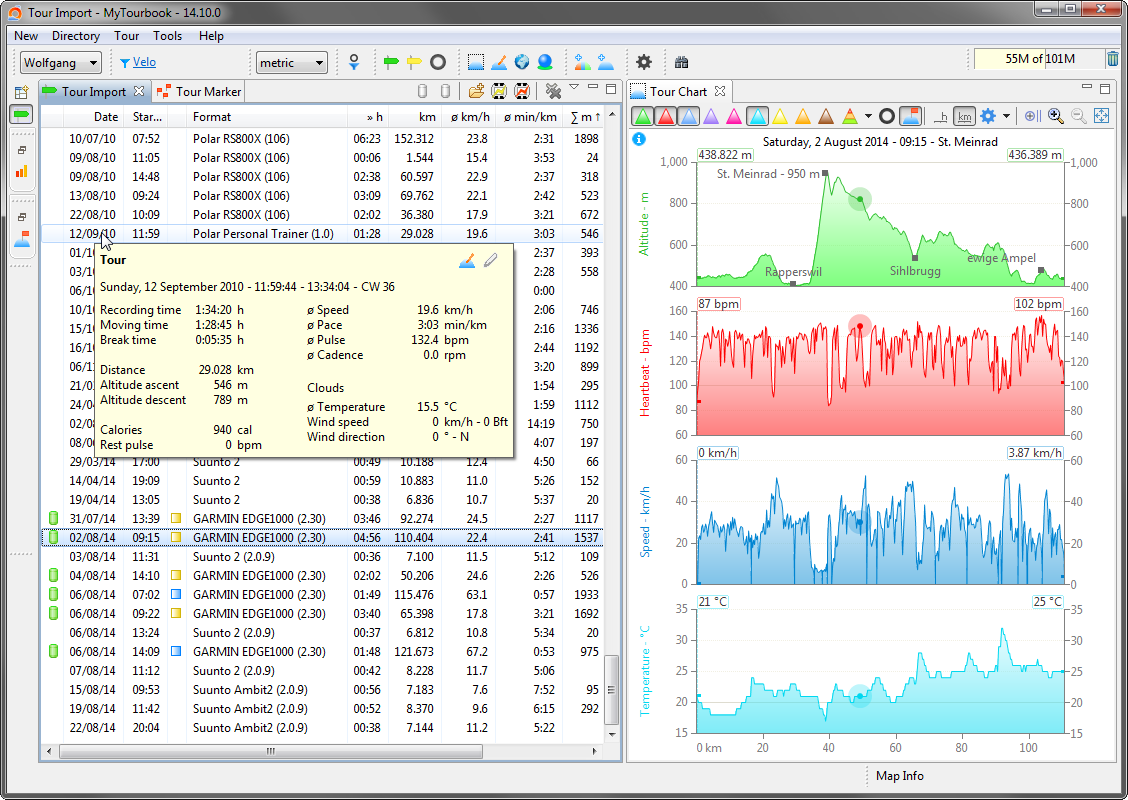Toggle the cyan temperature graph button
The height and width of the screenshot is (800, 1128).
(x=758, y=117)
